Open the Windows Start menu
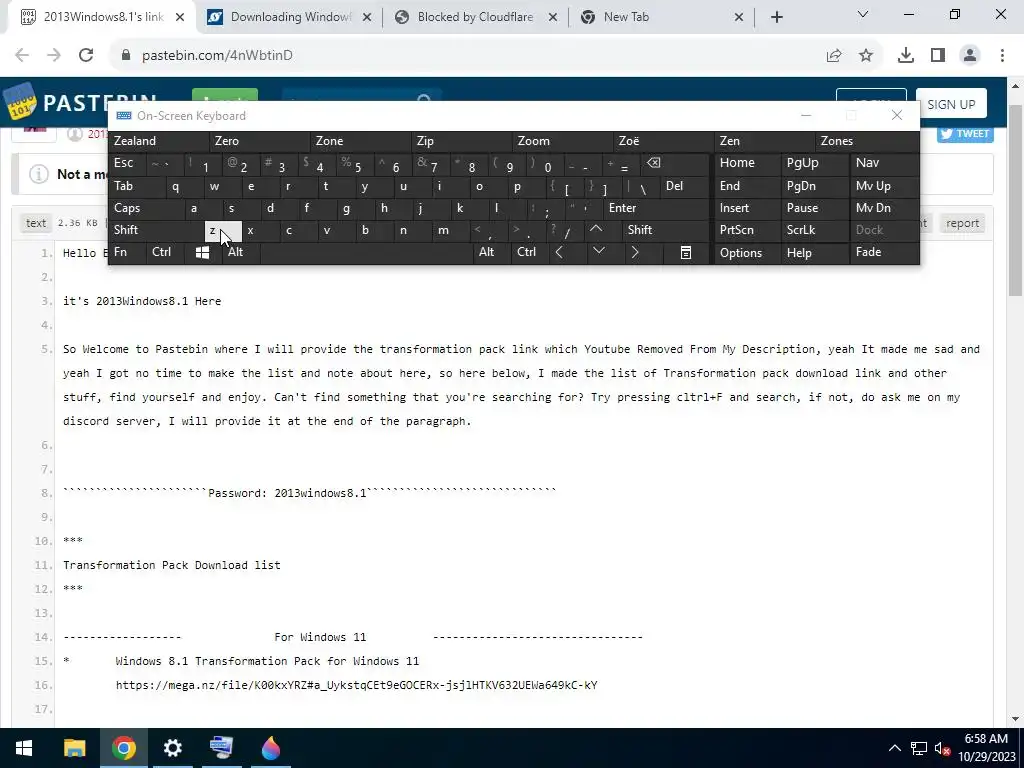 click(24, 748)
